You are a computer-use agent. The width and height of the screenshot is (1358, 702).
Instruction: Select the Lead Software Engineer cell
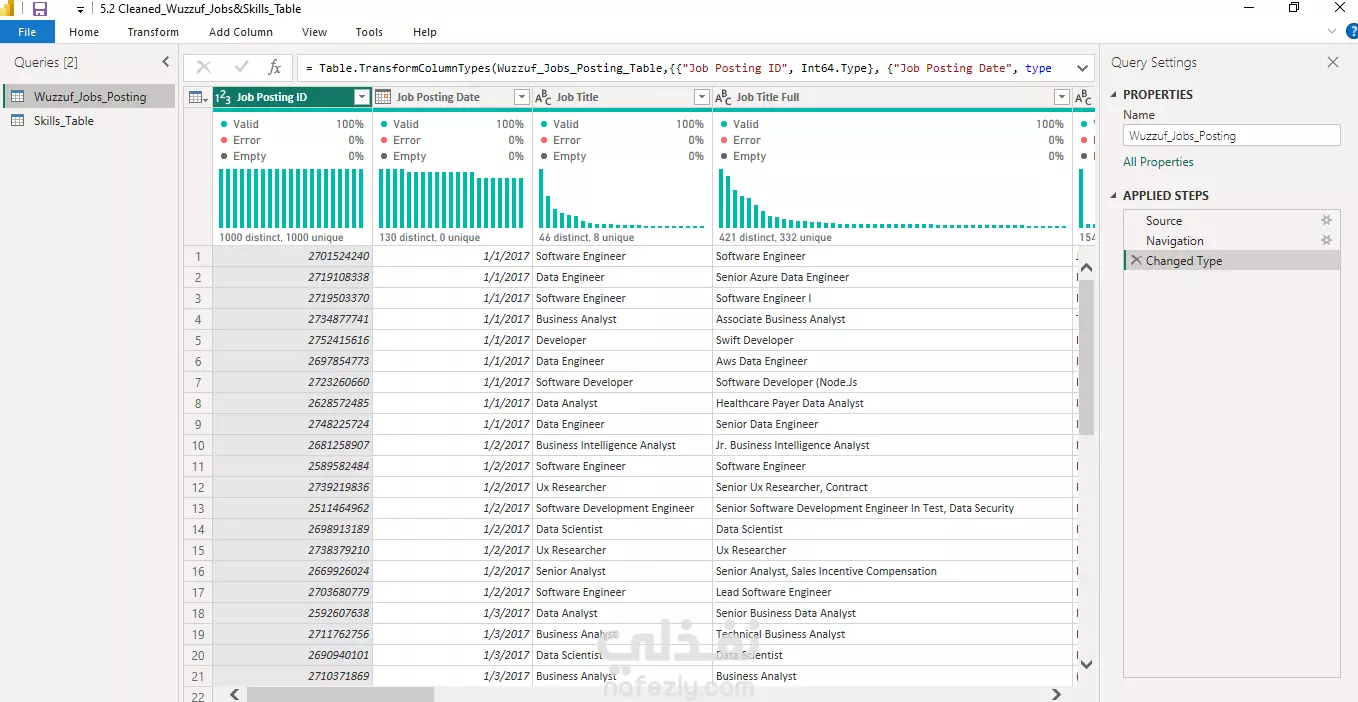point(892,592)
